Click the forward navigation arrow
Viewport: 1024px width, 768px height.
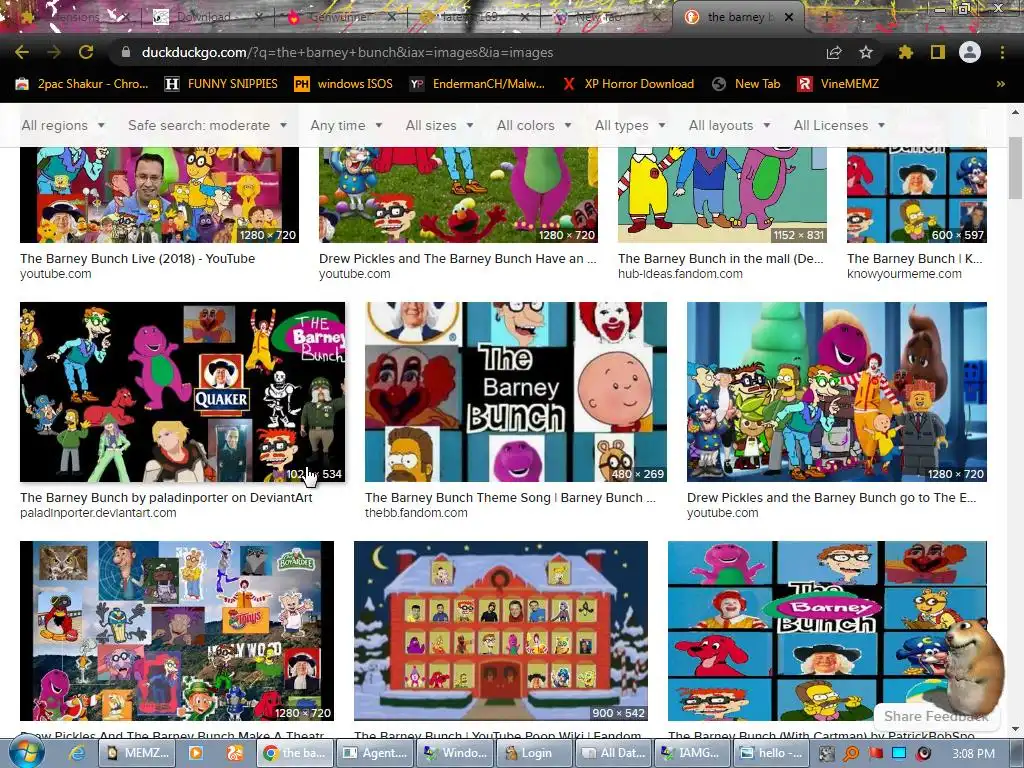[x=54, y=52]
